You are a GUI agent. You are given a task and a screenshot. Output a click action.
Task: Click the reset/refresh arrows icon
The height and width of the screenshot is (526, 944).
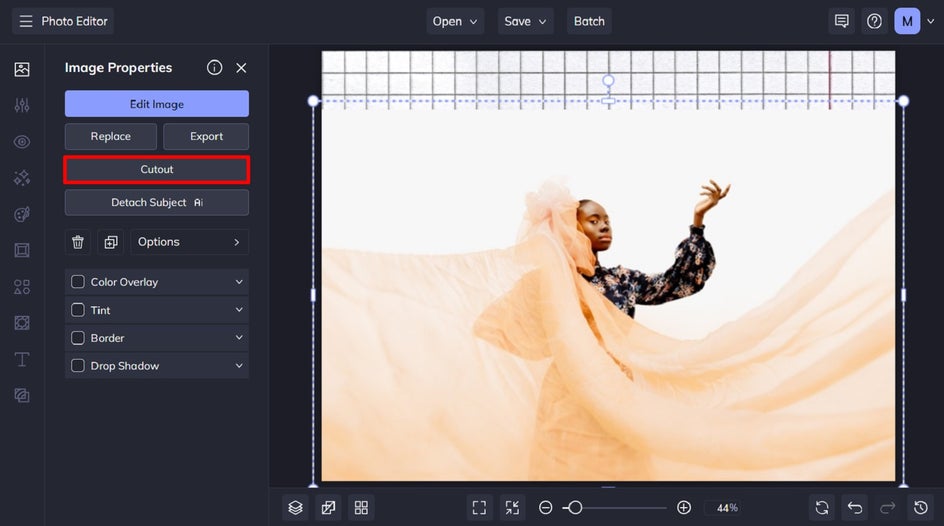(822, 508)
